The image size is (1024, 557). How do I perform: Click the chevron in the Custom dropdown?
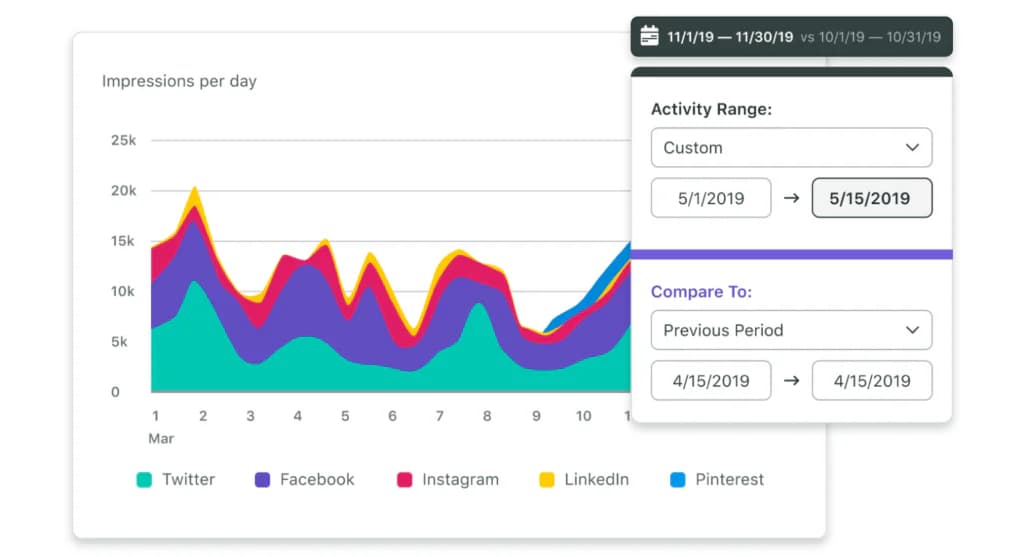pos(912,148)
